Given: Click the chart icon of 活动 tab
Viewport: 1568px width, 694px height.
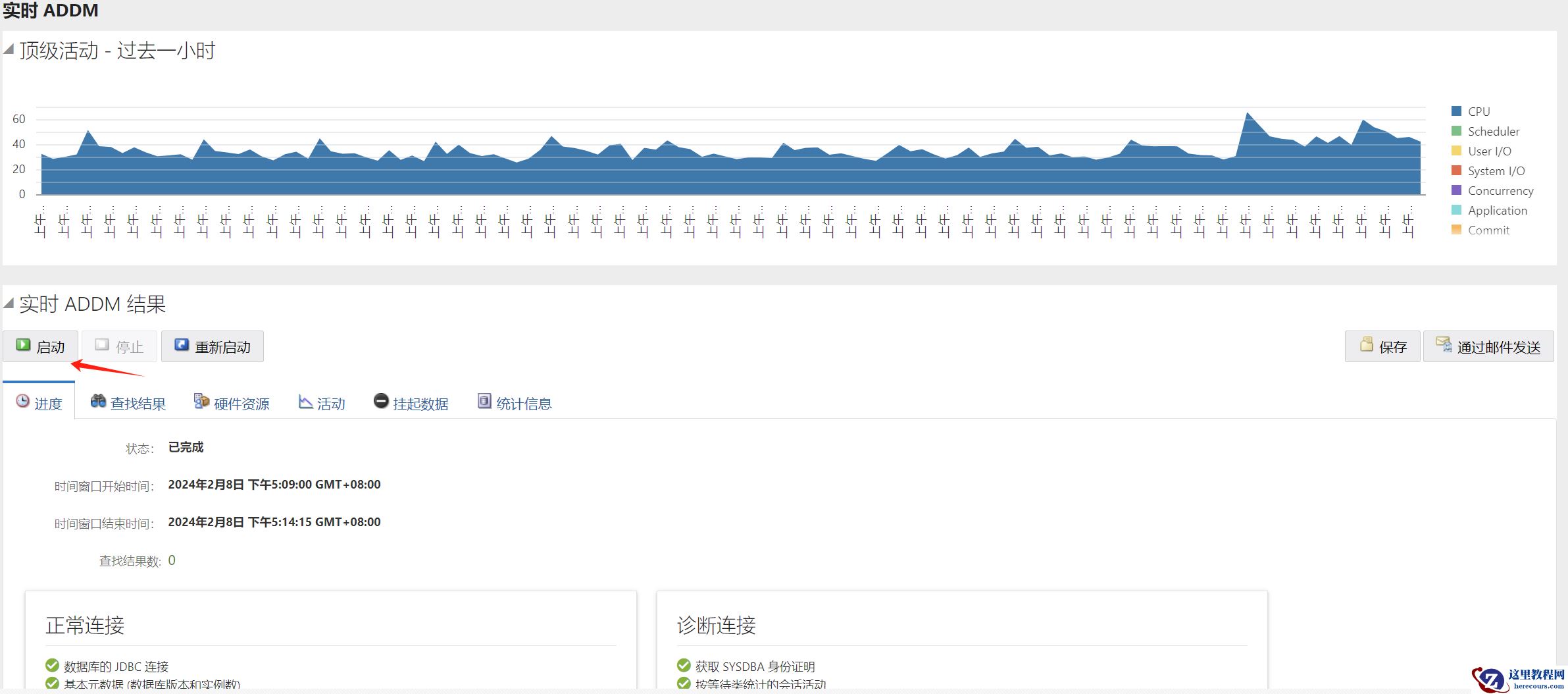Looking at the screenshot, I should point(305,401).
